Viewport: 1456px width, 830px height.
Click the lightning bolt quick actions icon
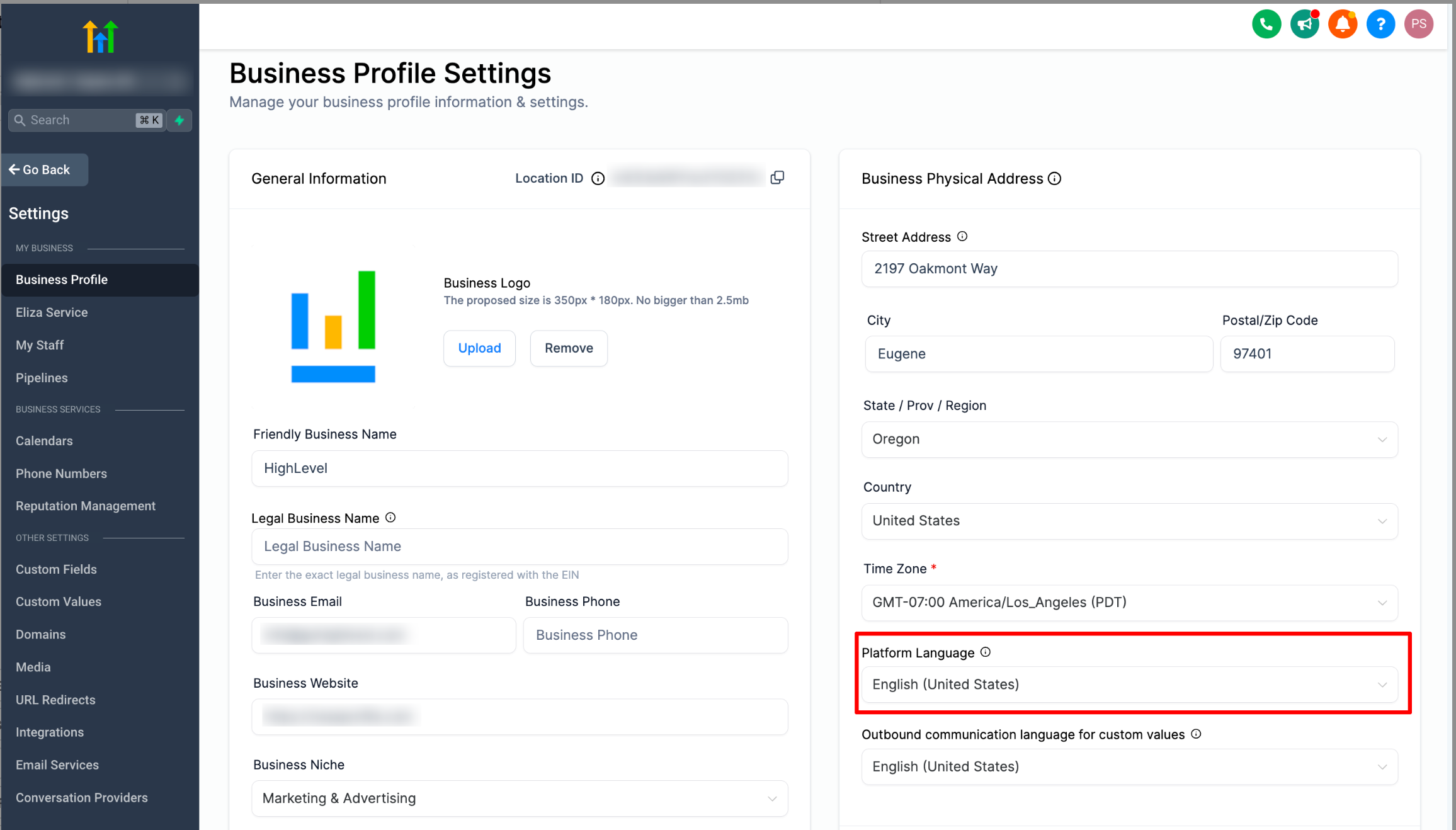[179, 120]
